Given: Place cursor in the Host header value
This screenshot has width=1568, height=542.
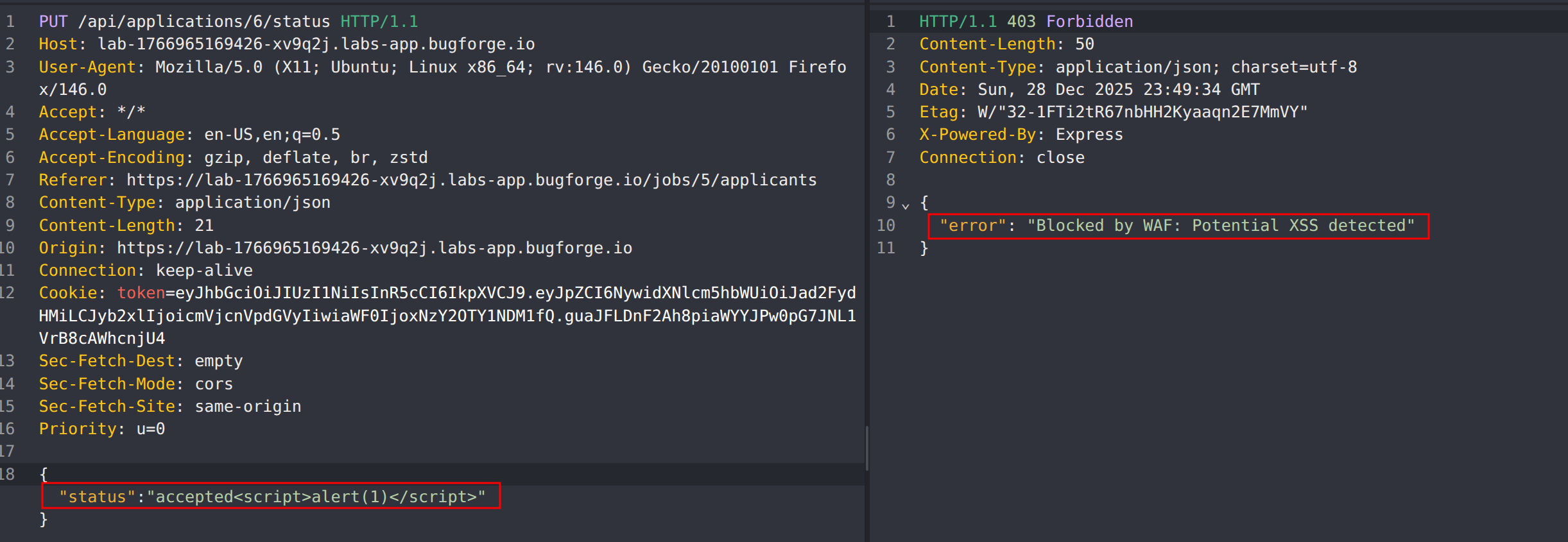Looking at the screenshot, I should tap(316, 44).
